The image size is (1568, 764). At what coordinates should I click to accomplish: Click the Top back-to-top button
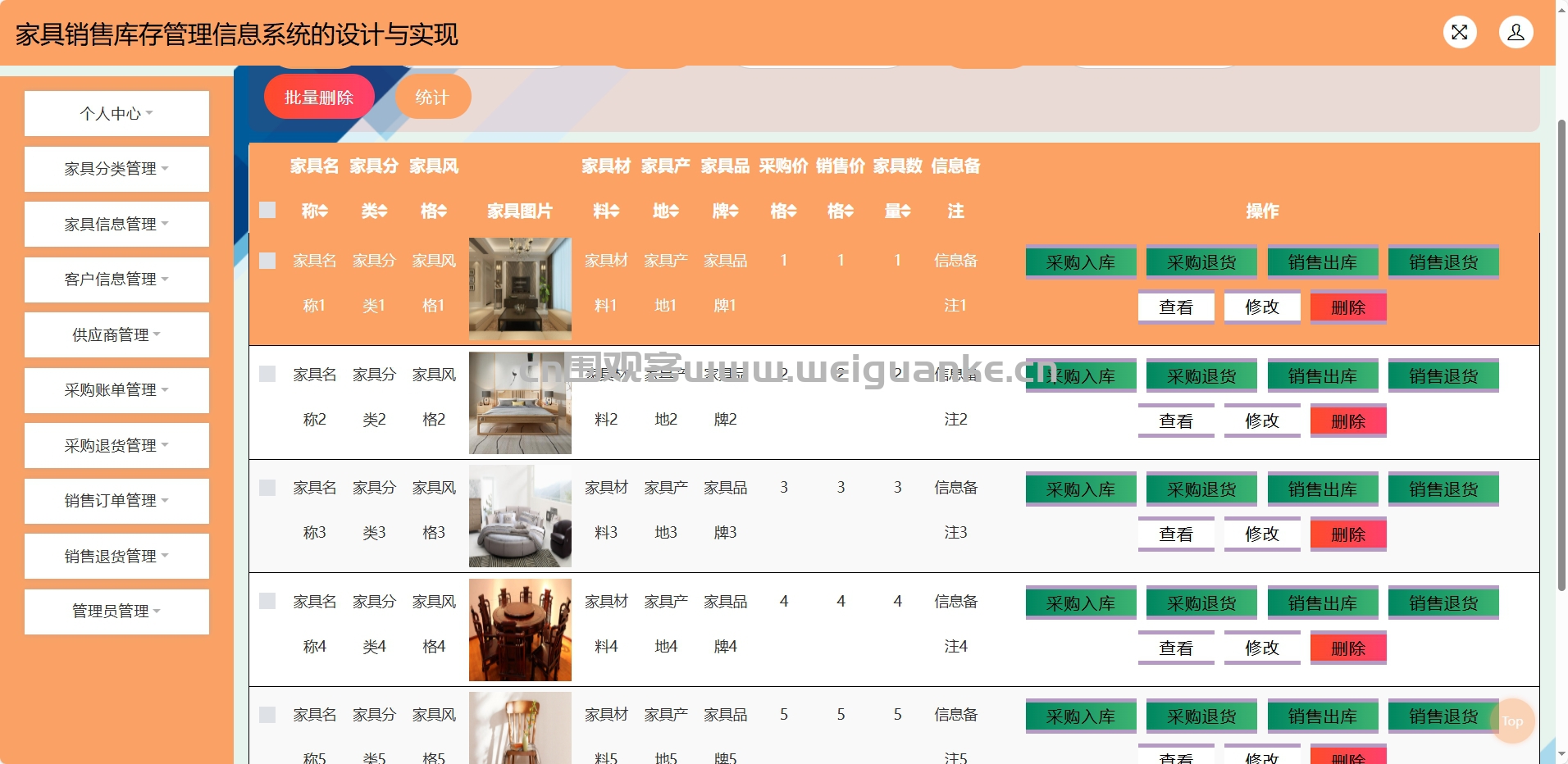[x=1512, y=721]
